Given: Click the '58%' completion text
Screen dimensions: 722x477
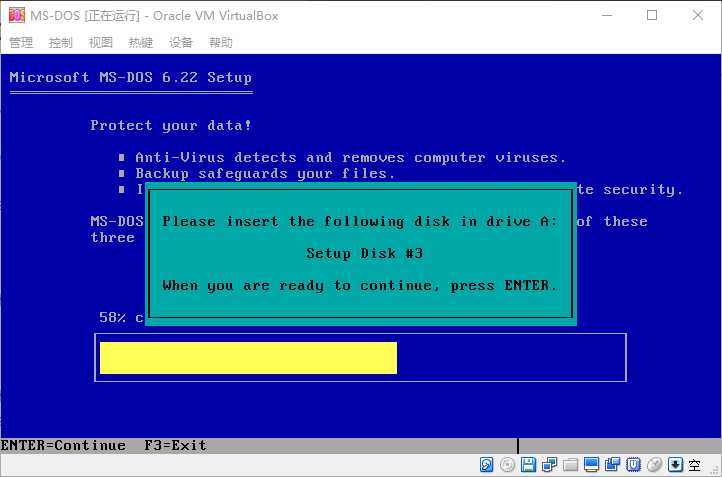Looking at the screenshot, I should click(112, 317).
